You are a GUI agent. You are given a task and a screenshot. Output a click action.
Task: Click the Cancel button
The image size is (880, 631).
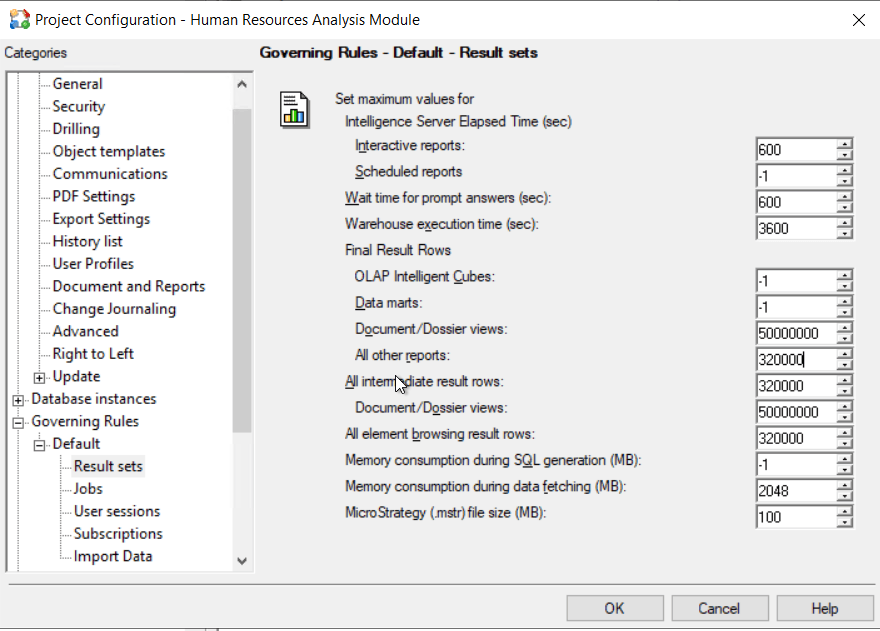pyautogui.click(x=718, y=608)
